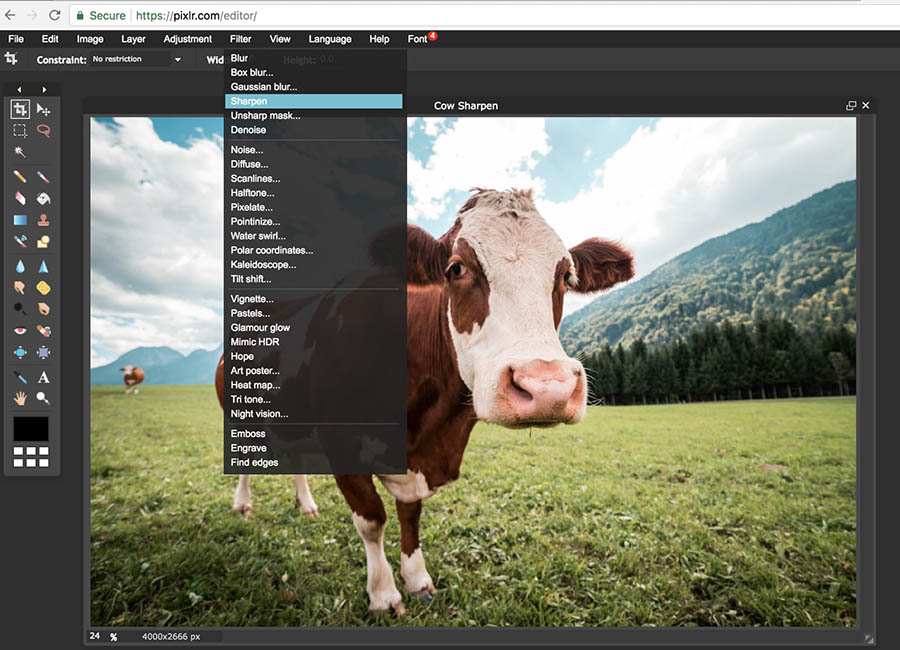Select the Clone Stamp tool
Viewport: 900px width, 650px height.
43,220
